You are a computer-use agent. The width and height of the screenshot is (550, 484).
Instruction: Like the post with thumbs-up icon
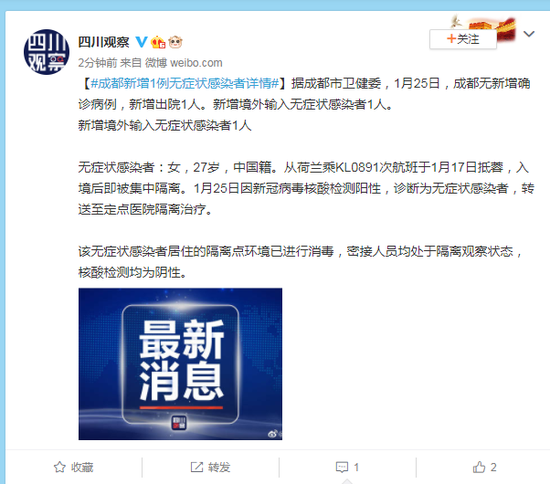click(479, 467)
